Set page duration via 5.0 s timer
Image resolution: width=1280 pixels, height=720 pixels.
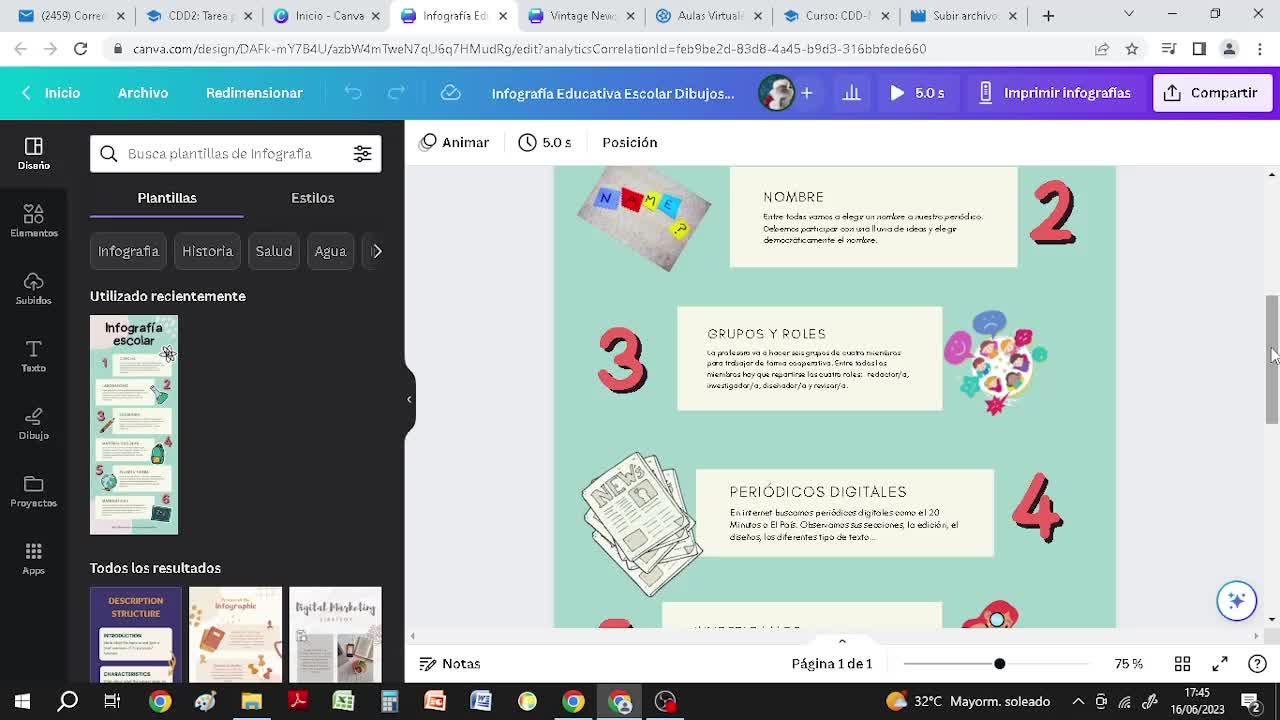(x=545, y=143)
